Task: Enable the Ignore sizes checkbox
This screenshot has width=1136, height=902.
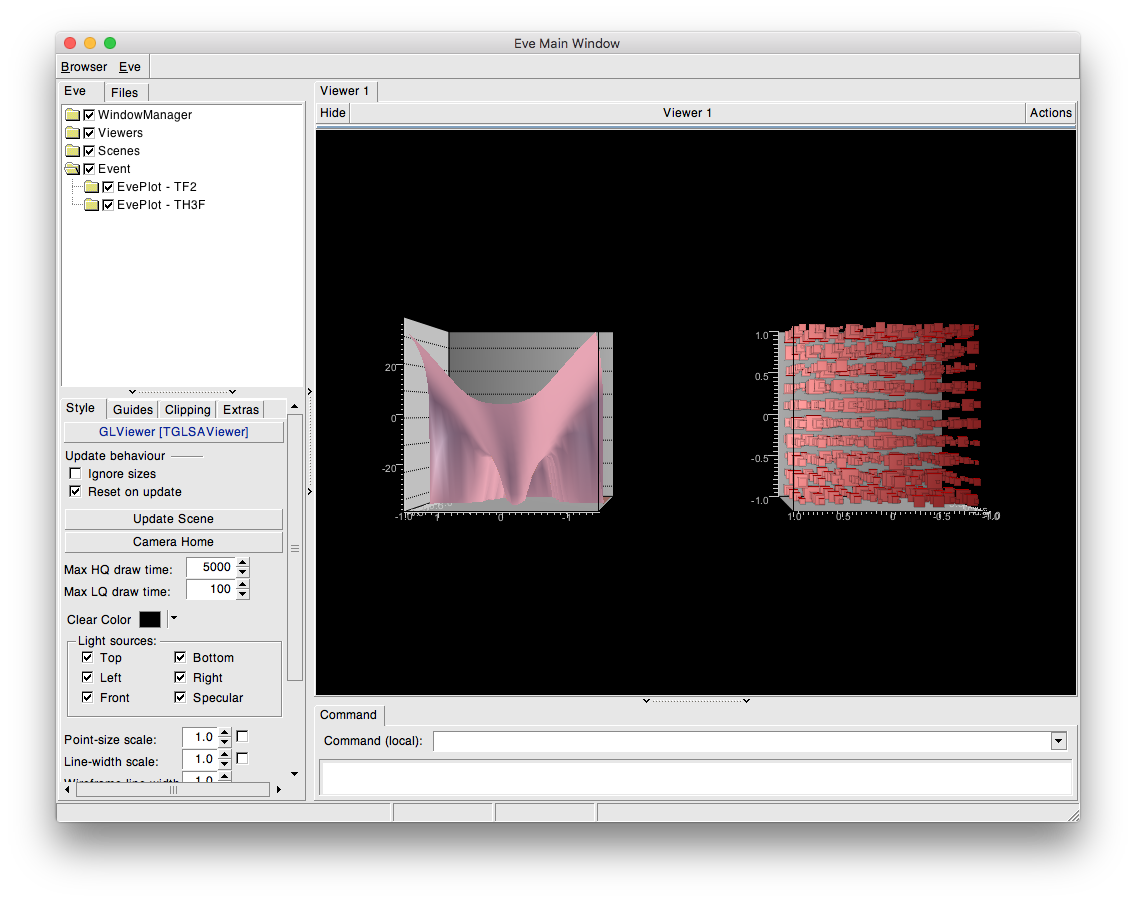Action: coord(74,474)
